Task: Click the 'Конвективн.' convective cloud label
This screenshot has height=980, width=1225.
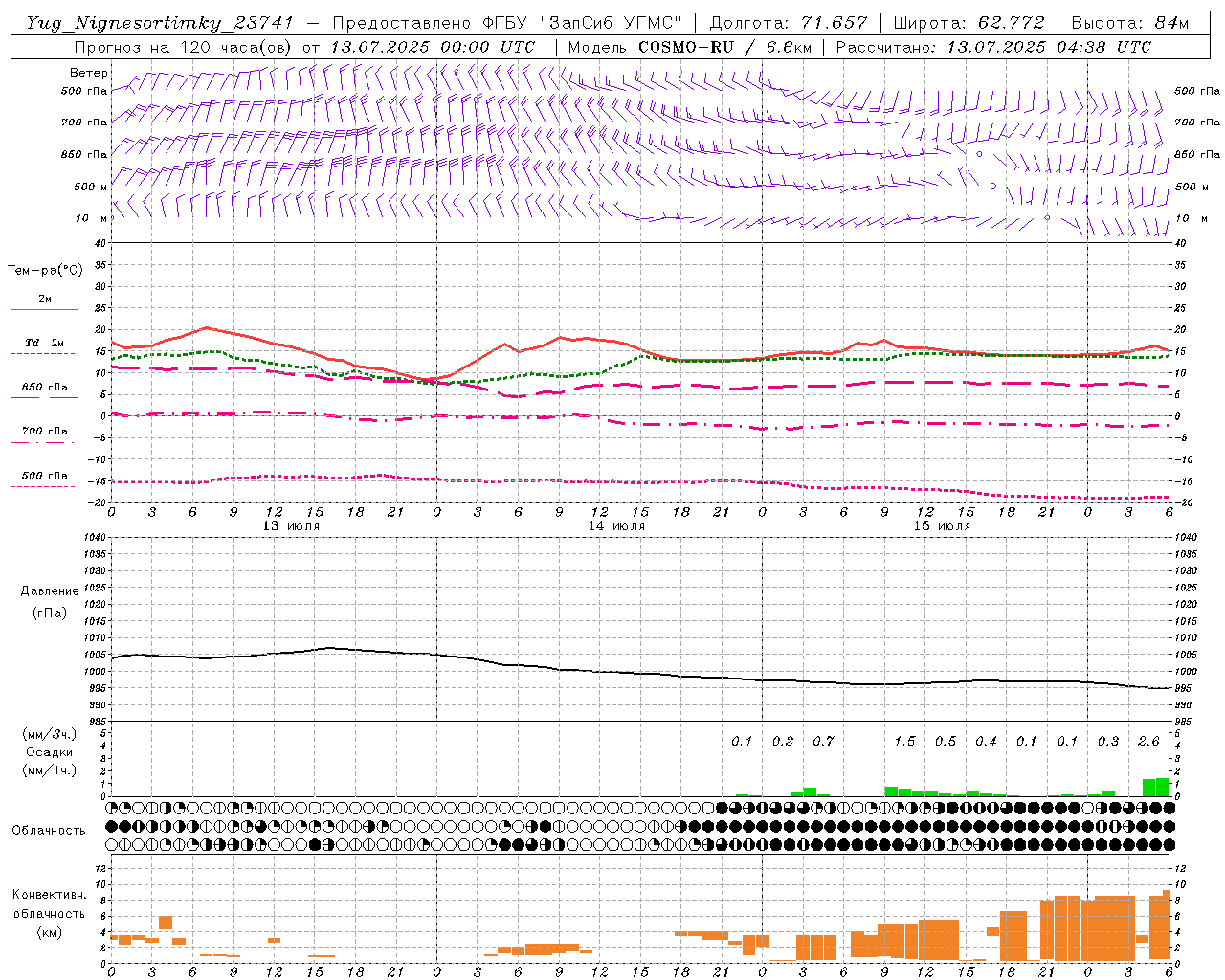Action: point(50,894)
